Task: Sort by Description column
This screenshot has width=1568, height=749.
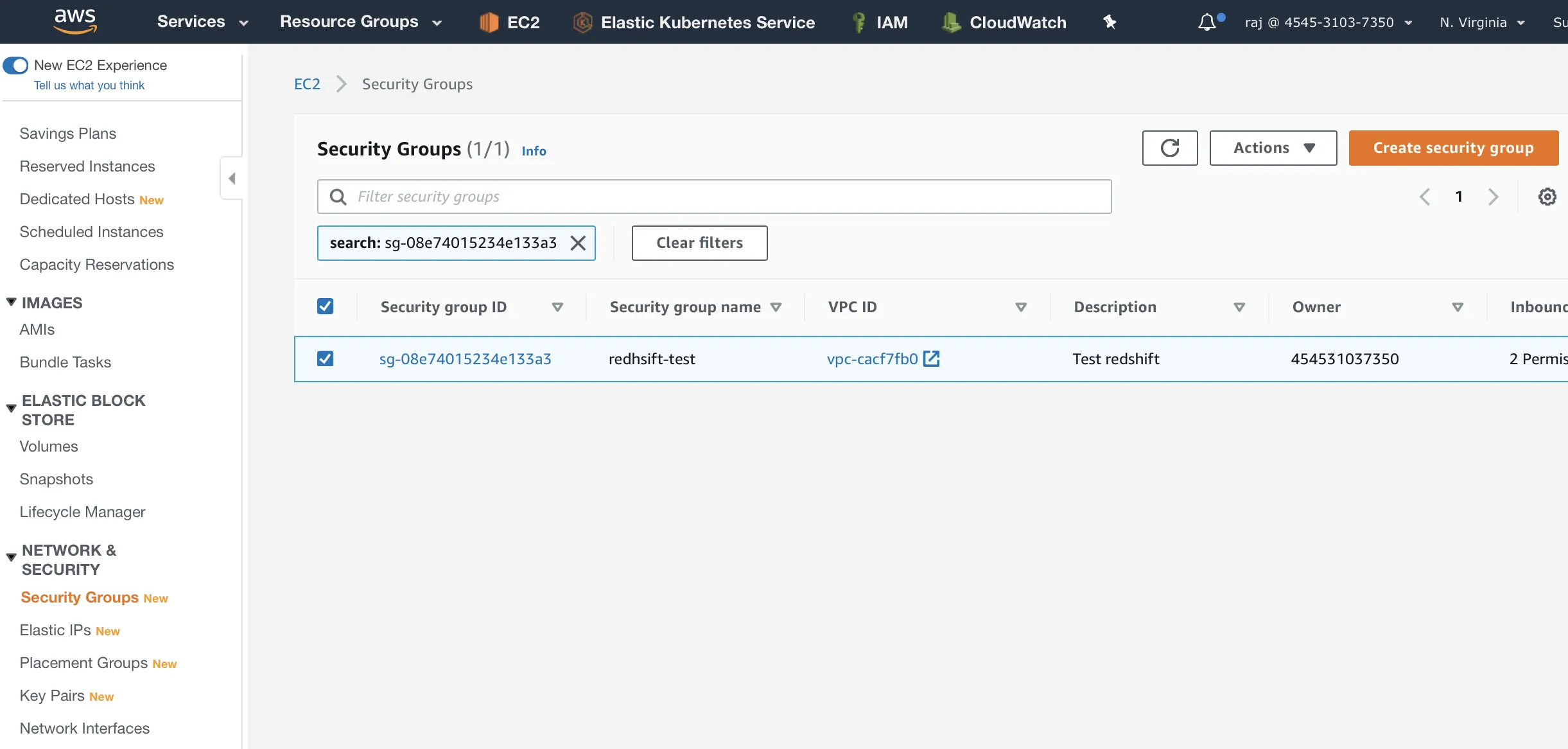Action: pyautogui.click(x=1239, y=307)
